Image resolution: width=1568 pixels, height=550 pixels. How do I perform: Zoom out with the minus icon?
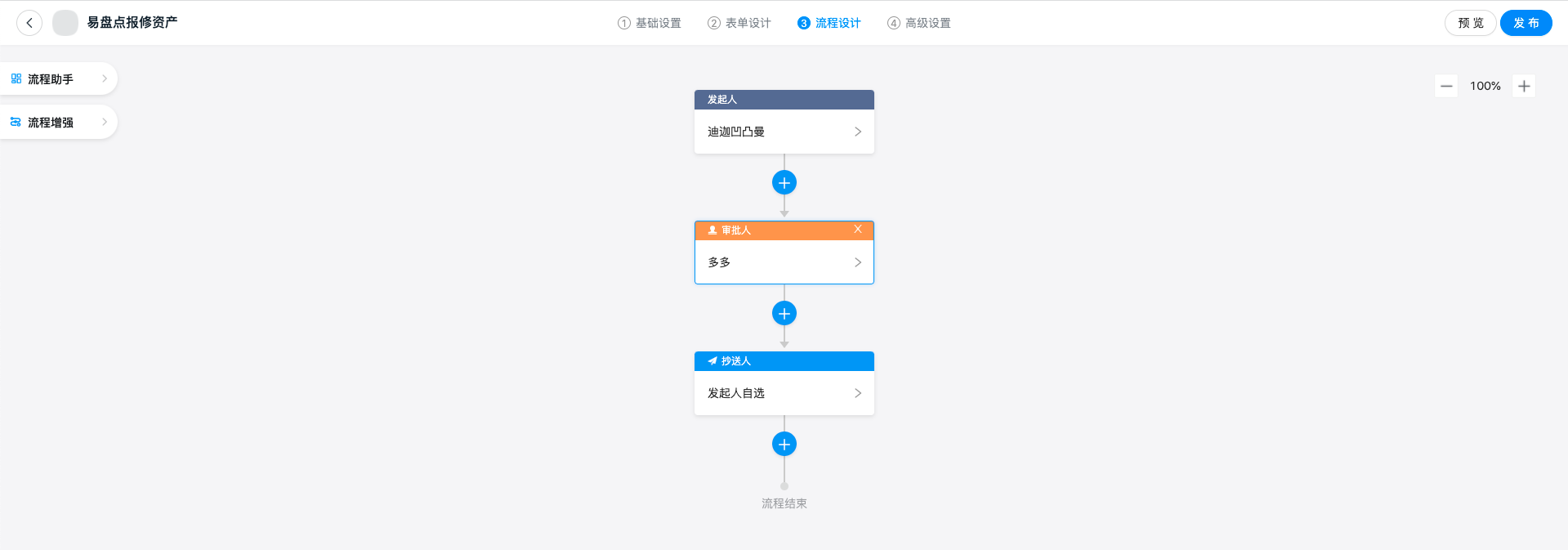1446,86
